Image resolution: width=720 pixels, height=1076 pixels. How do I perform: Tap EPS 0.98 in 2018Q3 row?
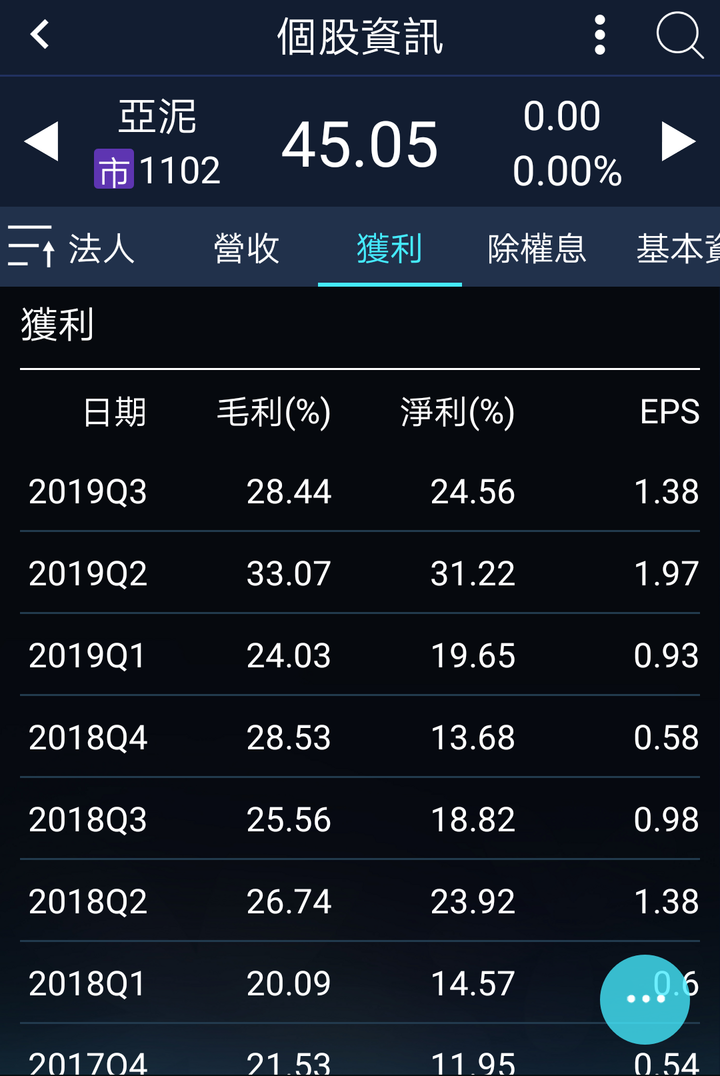click(x=666, y=820)
